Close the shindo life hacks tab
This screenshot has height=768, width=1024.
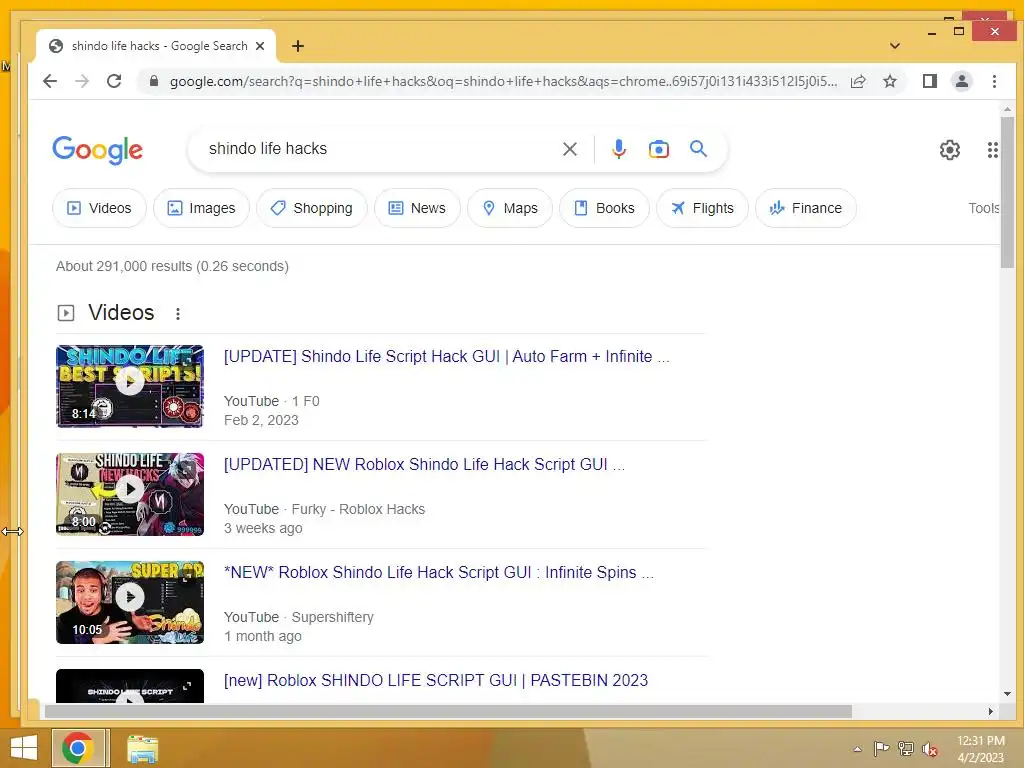click(260, 46)
